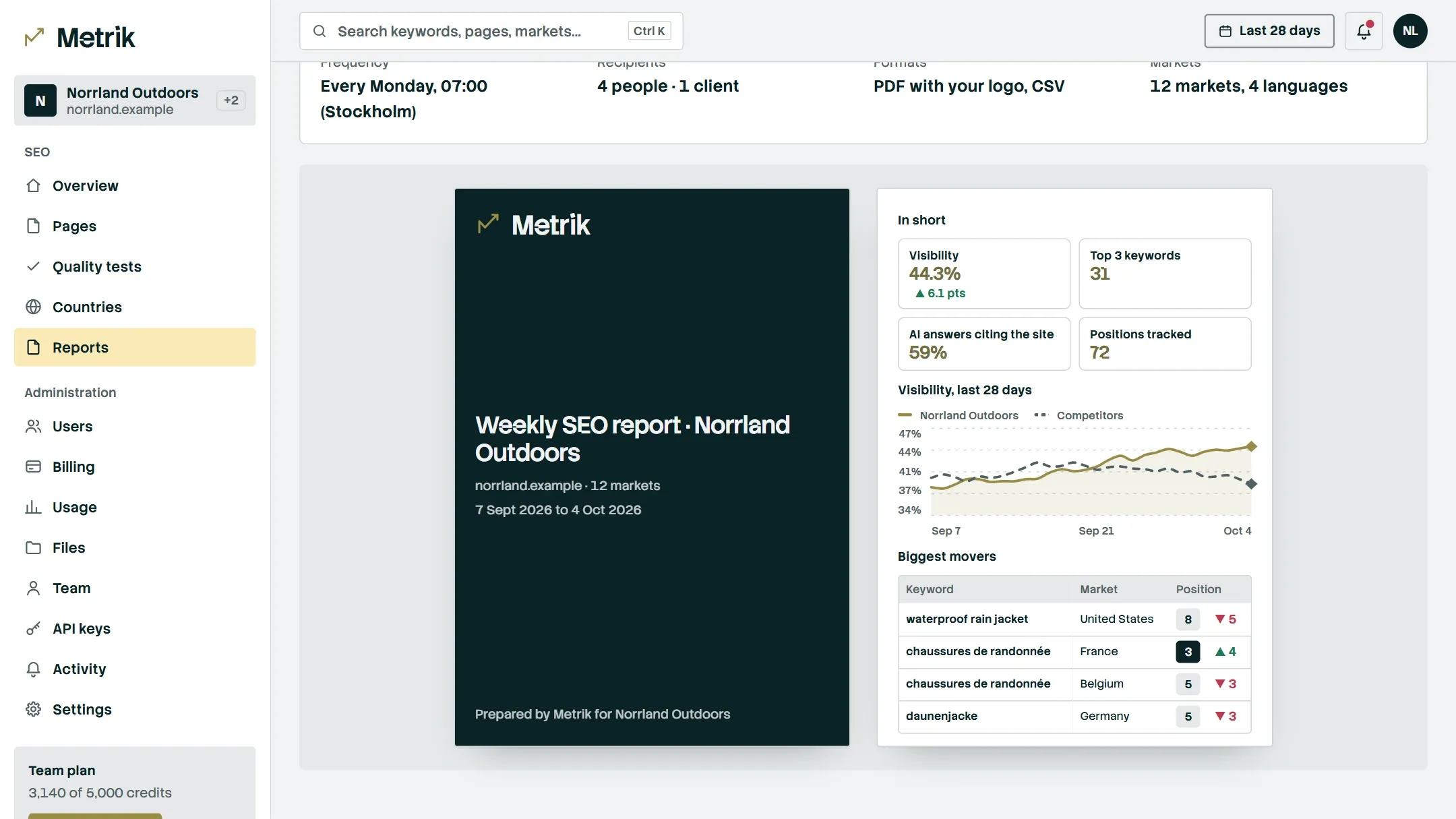This screenshot has width=1456, height=819.
Task: Click the '12 markets, 4 languages' value
Action: 1248,86
